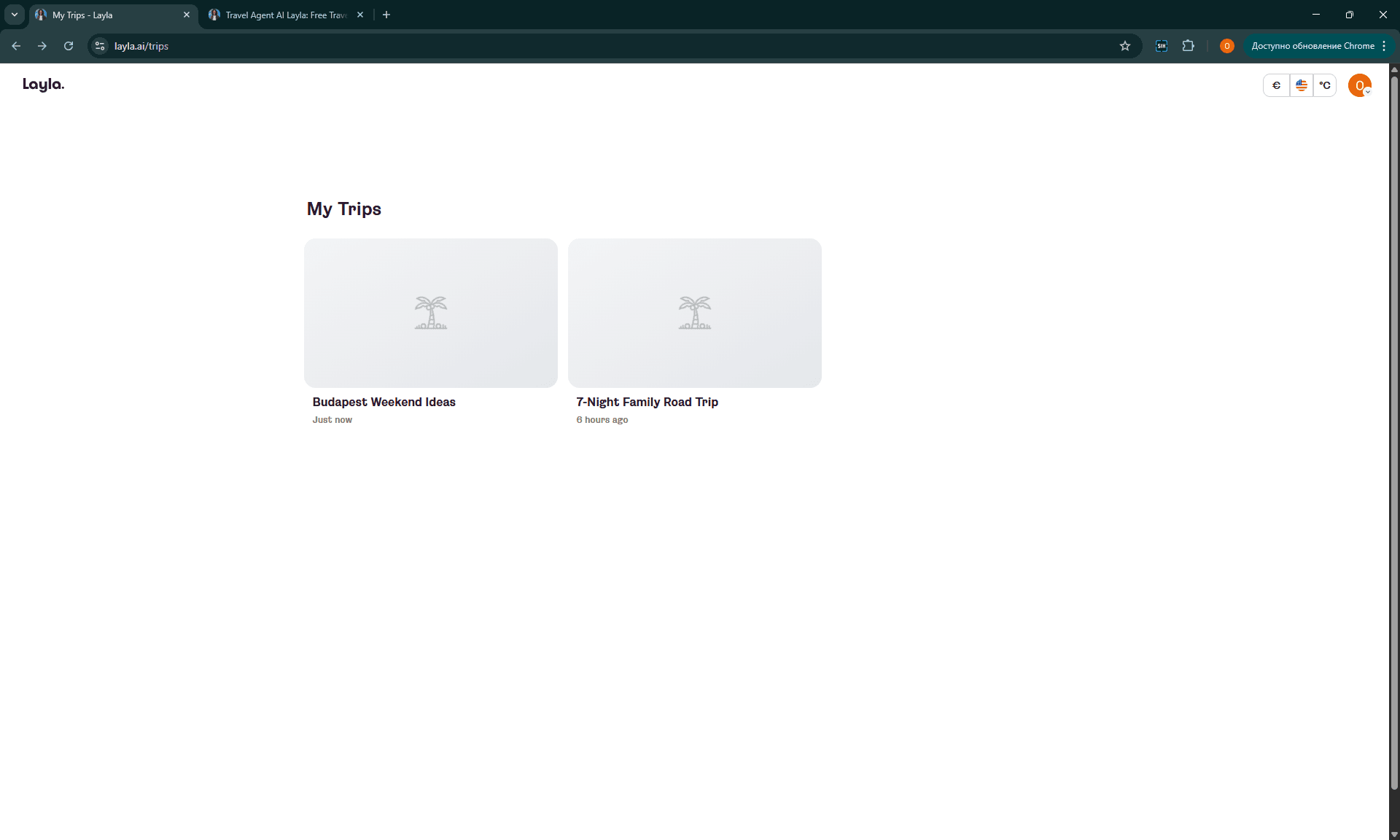Select the My Trips - Layla tab
Screen dimensions: 1400x840
point(114,15)
